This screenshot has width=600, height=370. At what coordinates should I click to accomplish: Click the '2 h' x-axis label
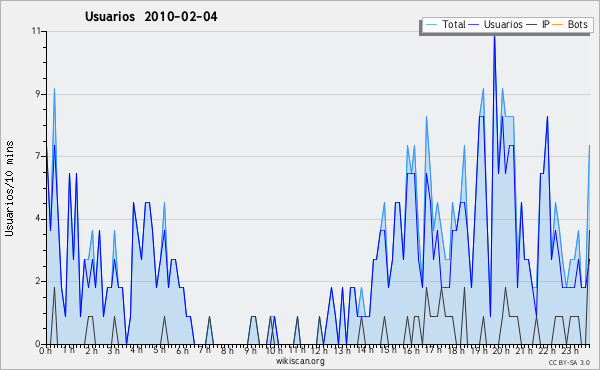pyautogui.click(x=91, y=351)
